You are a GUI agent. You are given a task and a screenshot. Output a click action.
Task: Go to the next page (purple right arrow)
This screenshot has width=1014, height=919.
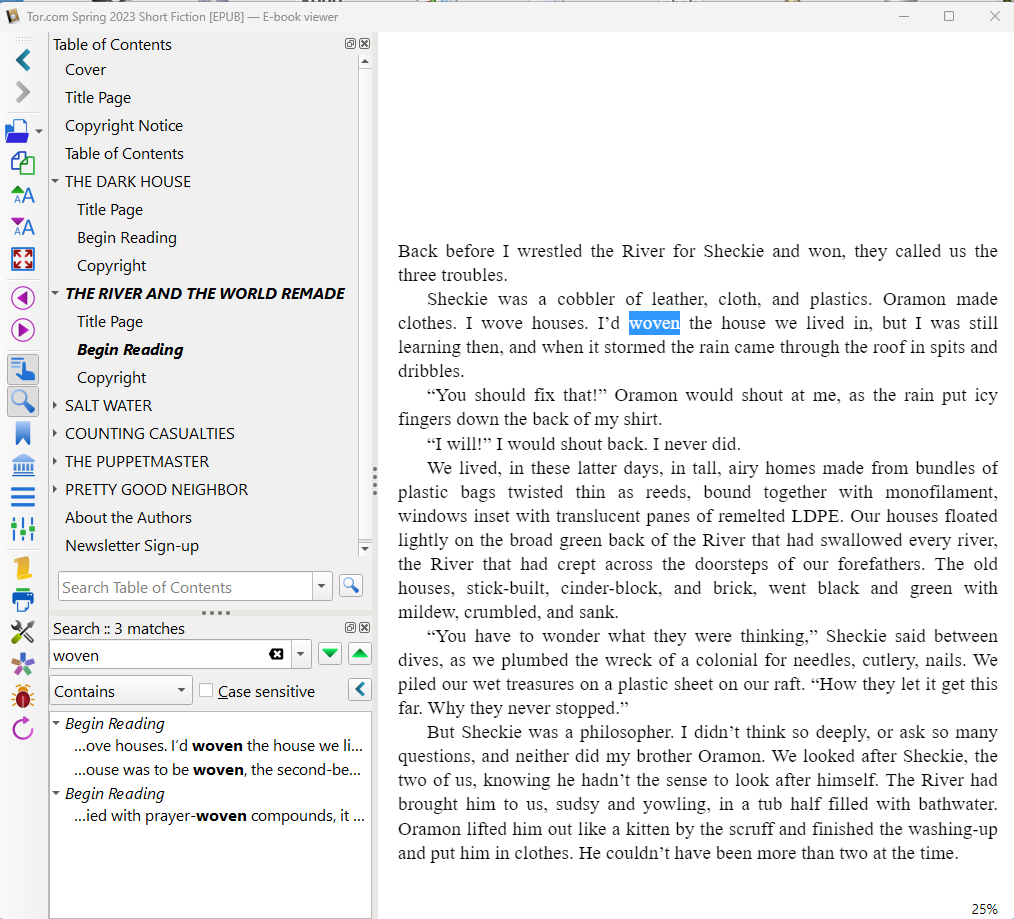(23, 330)
